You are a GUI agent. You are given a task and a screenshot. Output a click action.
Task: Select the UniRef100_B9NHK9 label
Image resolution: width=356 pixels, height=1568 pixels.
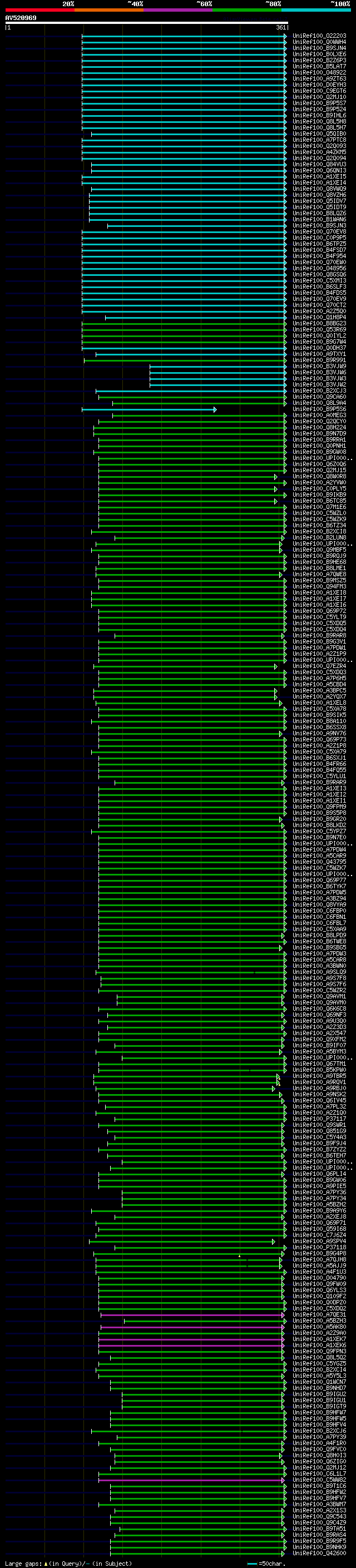[x=319, y=1547]
